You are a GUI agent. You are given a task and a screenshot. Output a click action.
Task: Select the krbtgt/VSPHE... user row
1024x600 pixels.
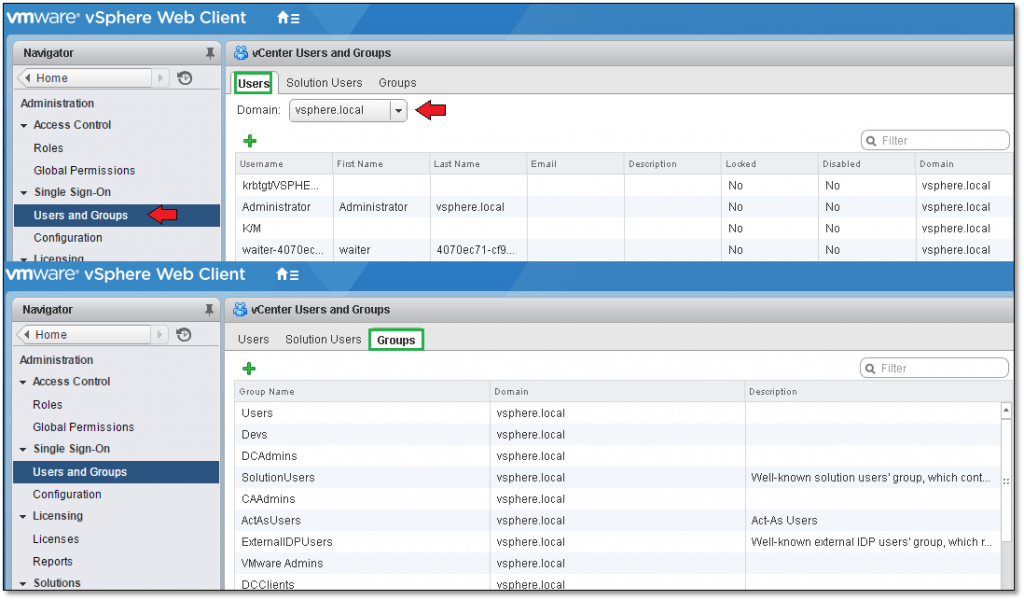point(624,185)
